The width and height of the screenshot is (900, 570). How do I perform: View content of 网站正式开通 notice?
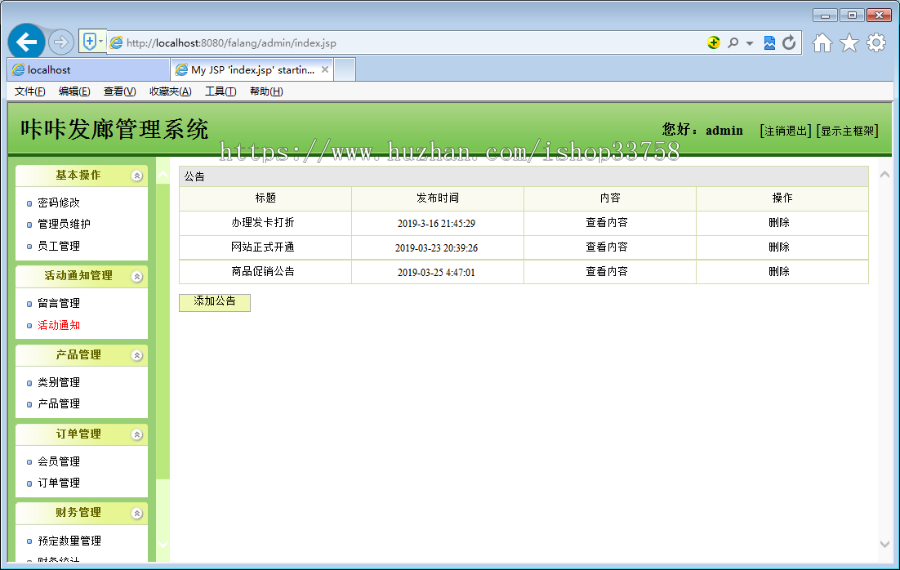607,247
